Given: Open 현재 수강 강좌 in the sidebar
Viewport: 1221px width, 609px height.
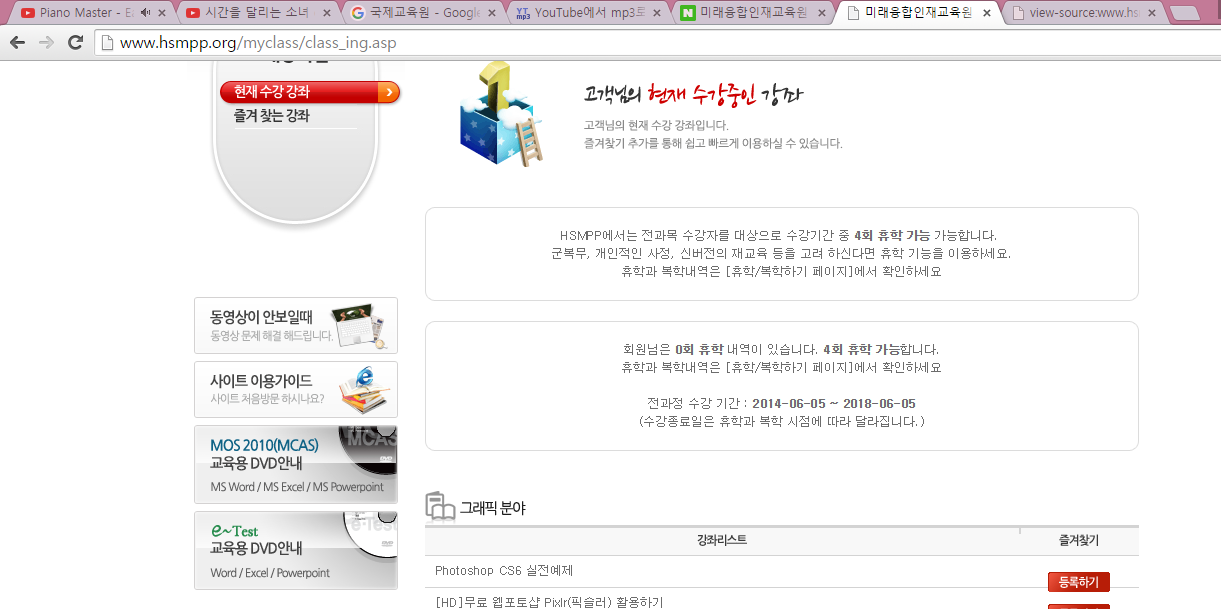Looking at the screenshot, I should coord(310,92).
